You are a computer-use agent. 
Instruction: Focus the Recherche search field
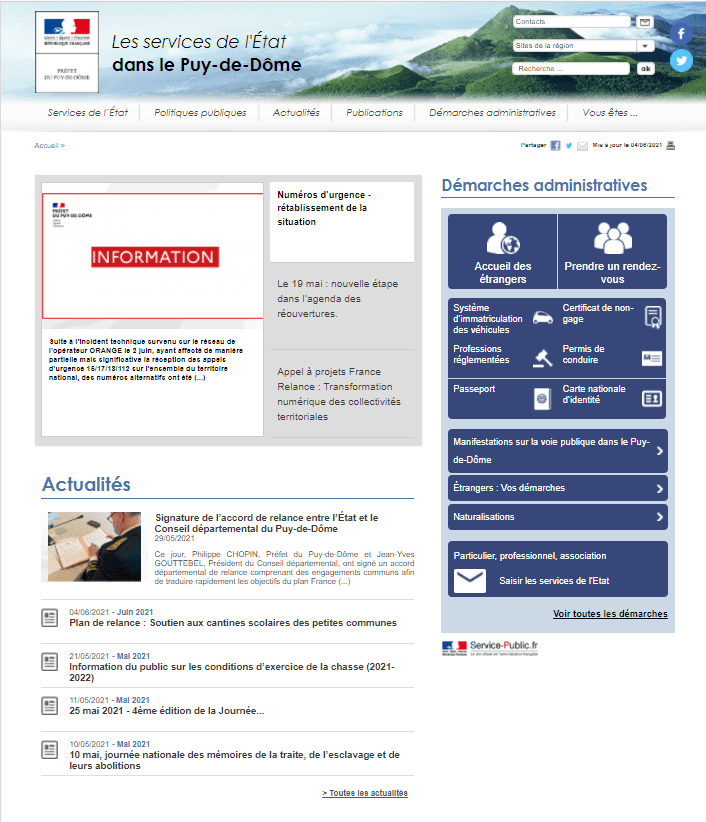[572, 69]
